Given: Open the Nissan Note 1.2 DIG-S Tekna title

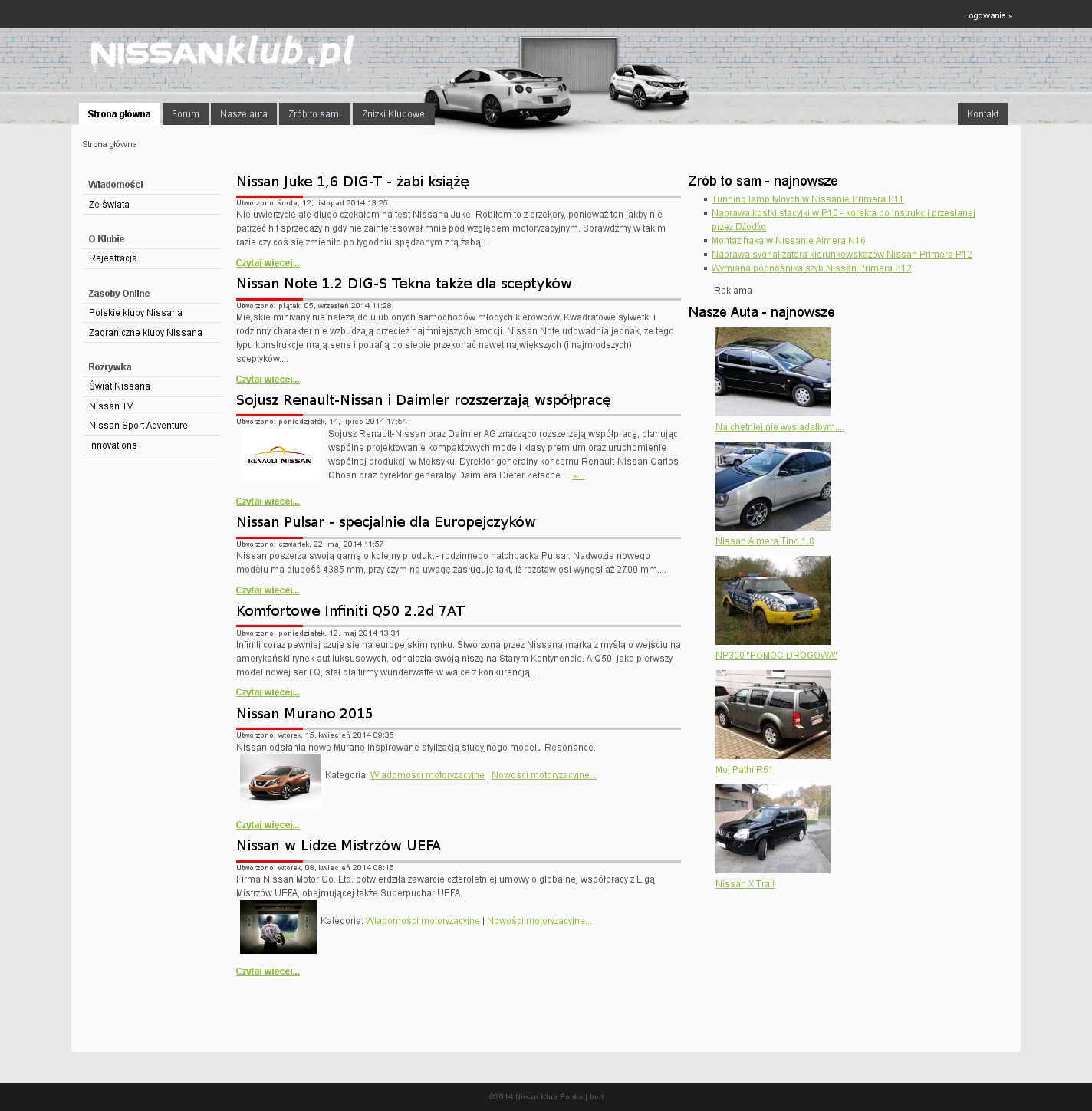Looking at the screenshot, I should 404,284.
